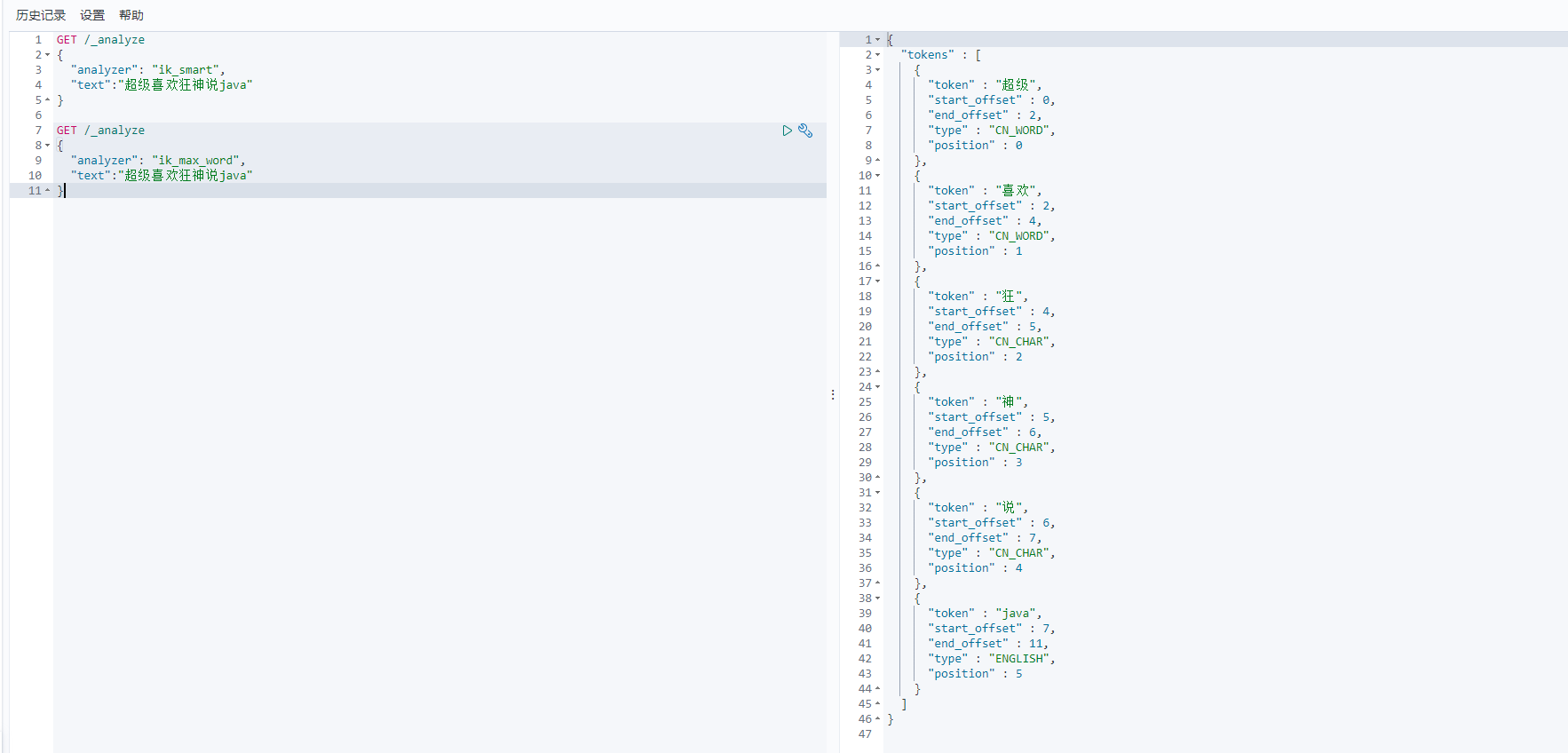This screenshot has height=753, width=1568.
Task: Collapse response fold arrow at line 38
Action: point(878,598)
